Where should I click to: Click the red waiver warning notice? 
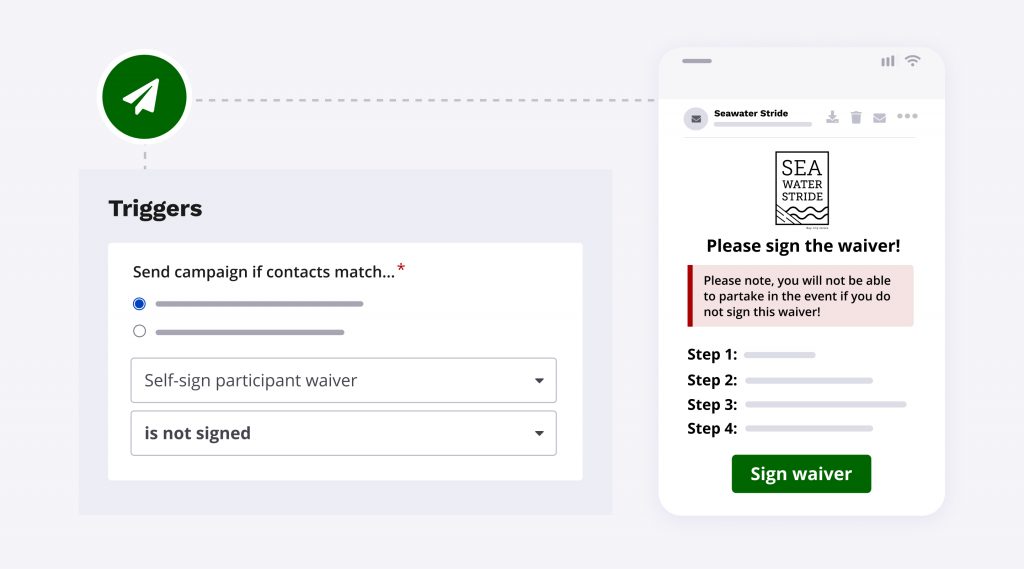coord(801,296)
